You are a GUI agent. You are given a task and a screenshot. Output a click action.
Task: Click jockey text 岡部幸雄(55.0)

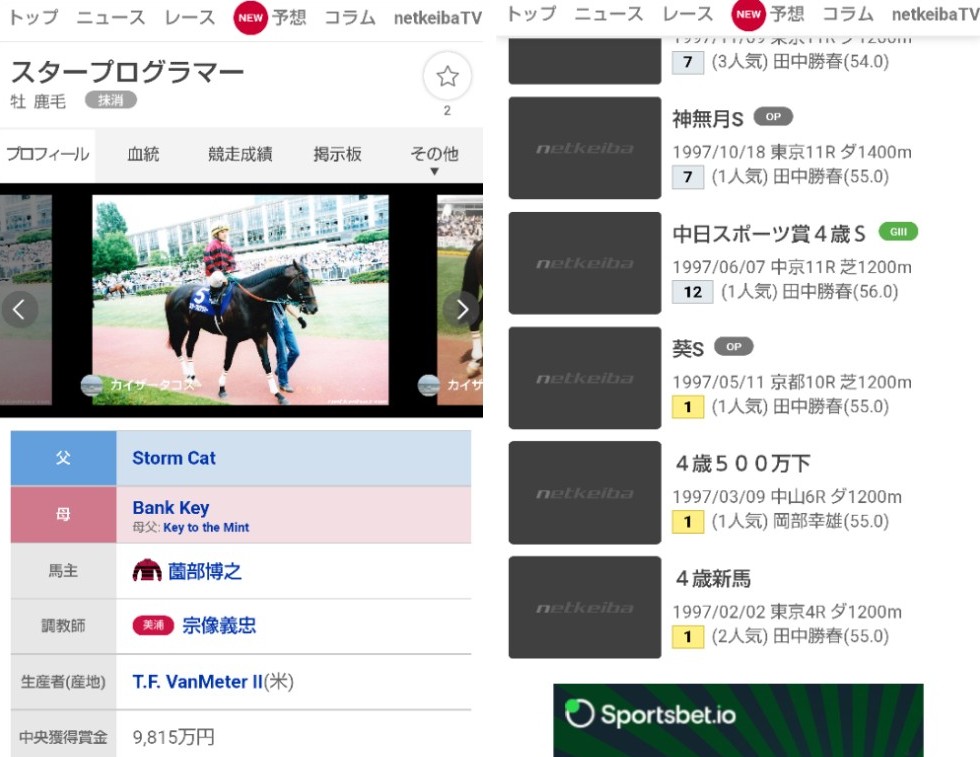pos(831,521)
